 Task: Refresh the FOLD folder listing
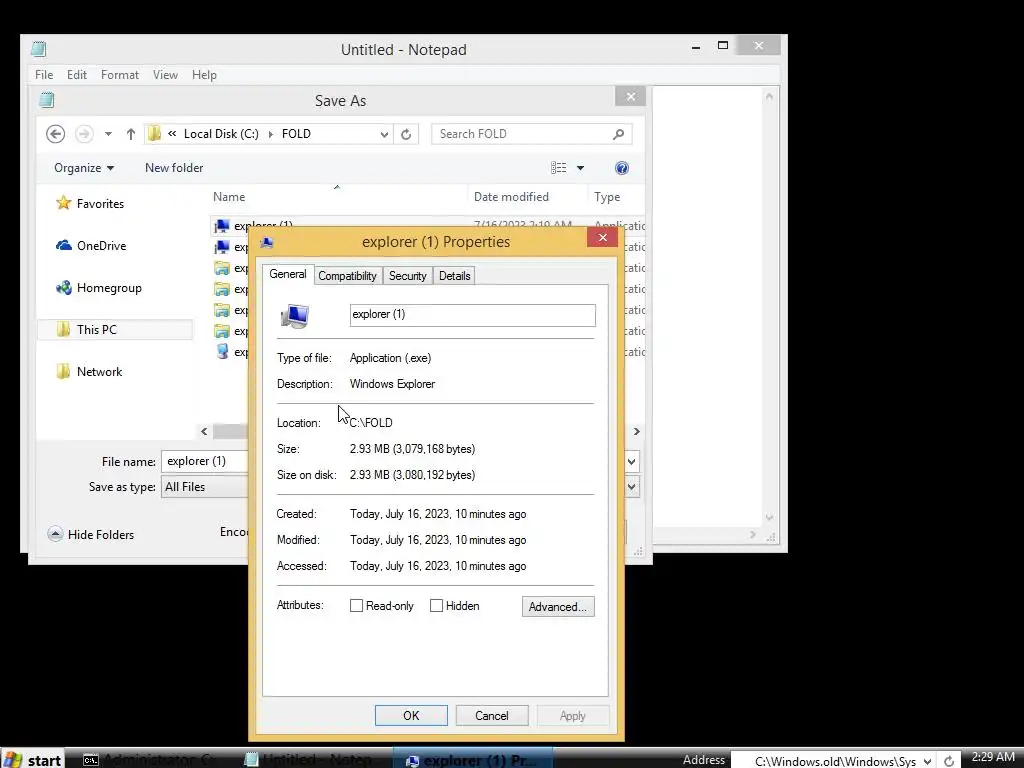pyautogui.click(x=406, y=134)
